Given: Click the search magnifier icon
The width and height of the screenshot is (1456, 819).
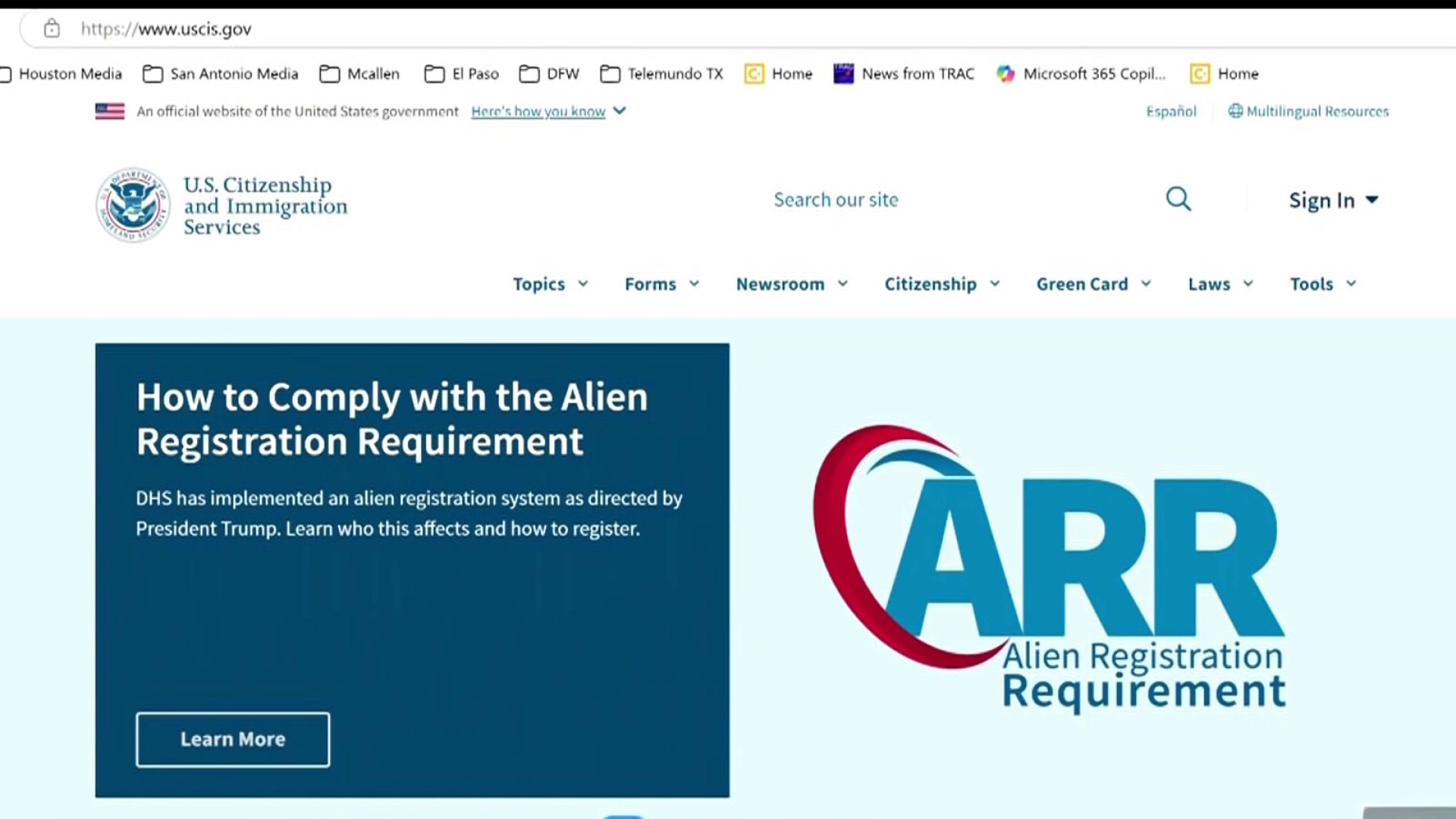Looking at the screenshot, I should click(x=1178, y=199).
